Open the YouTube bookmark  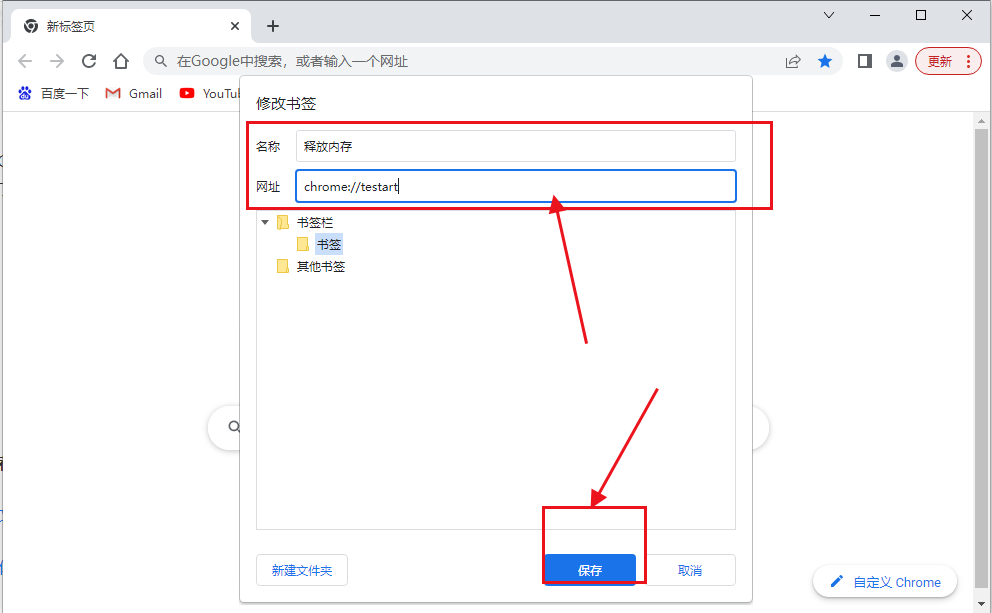(x=209, y=94)
